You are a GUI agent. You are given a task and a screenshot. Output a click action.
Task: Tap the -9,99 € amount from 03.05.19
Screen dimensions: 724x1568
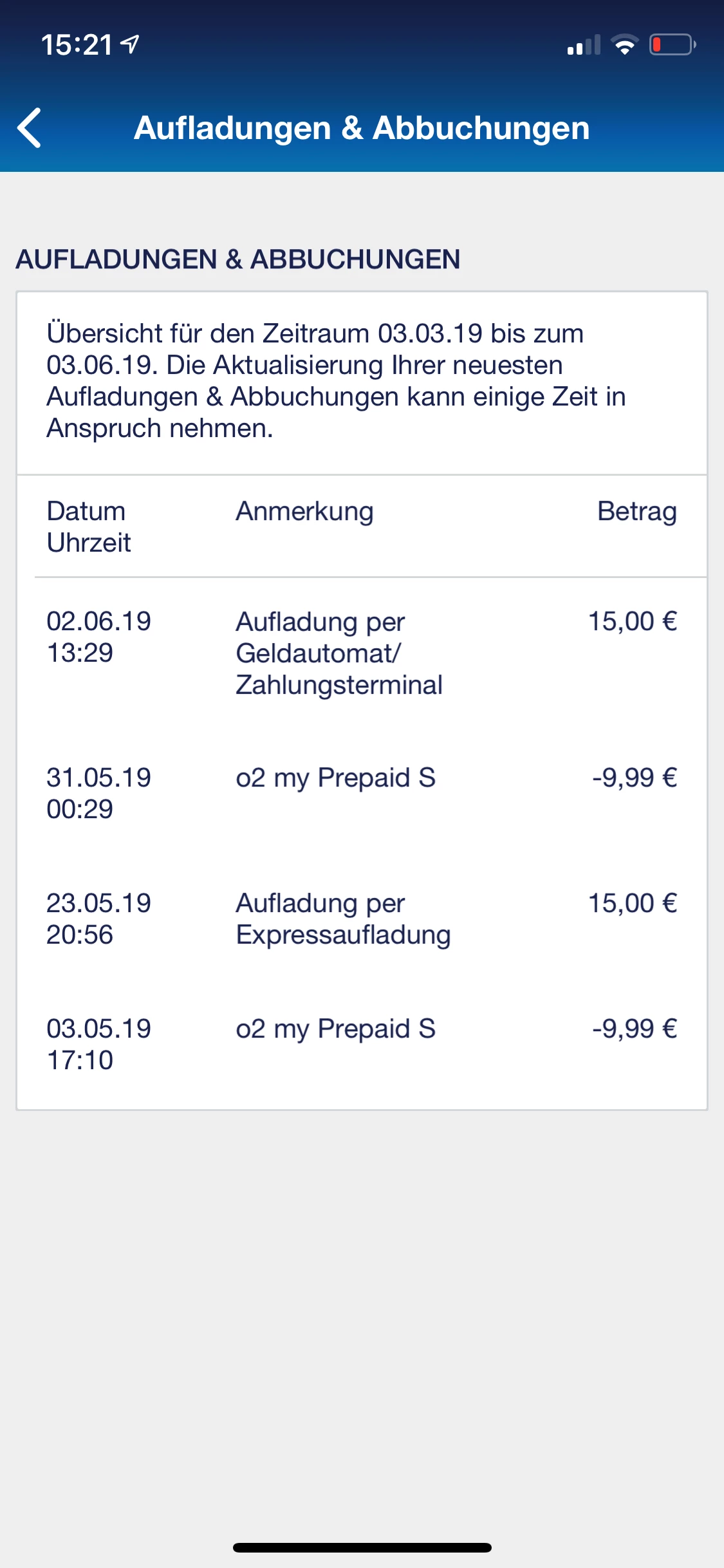(634, 1029)
